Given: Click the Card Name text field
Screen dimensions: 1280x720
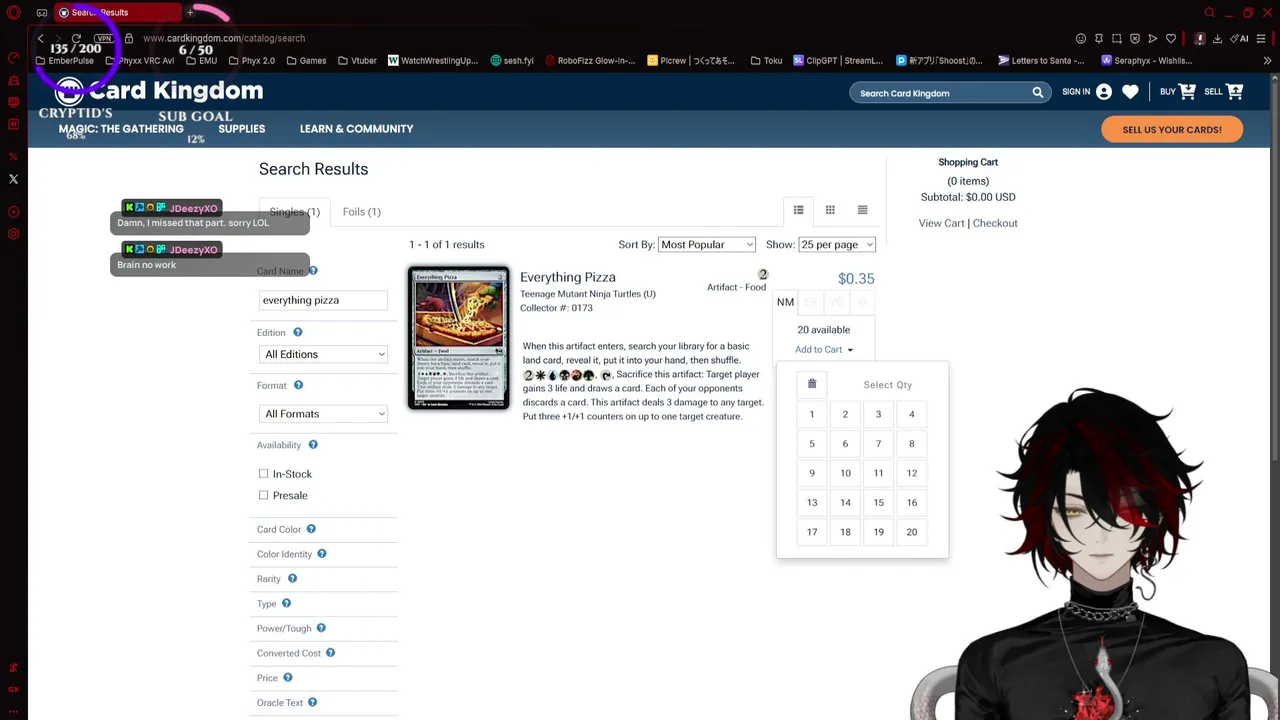Looking at the screenshot, I should pyautogui.click(x=323, y=300).
